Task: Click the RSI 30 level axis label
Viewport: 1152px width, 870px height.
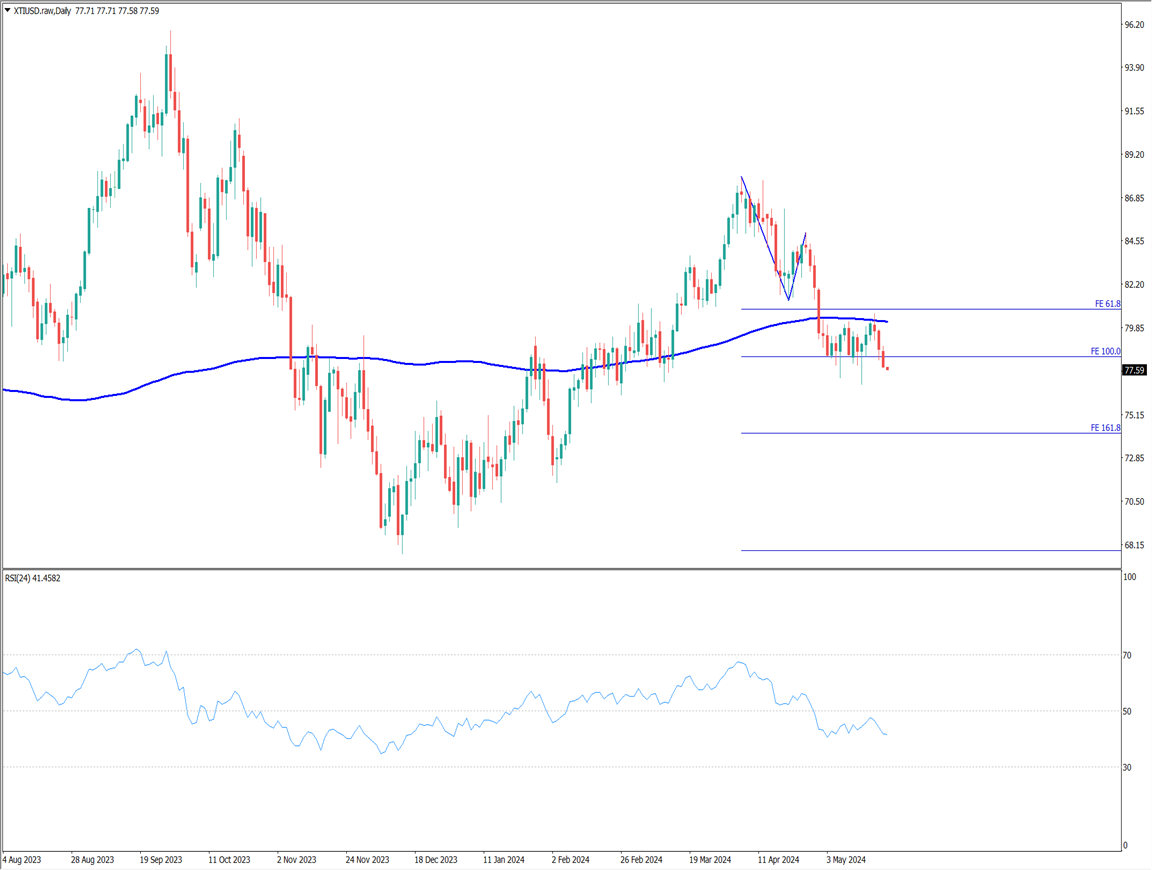Action: [1127, 767]
